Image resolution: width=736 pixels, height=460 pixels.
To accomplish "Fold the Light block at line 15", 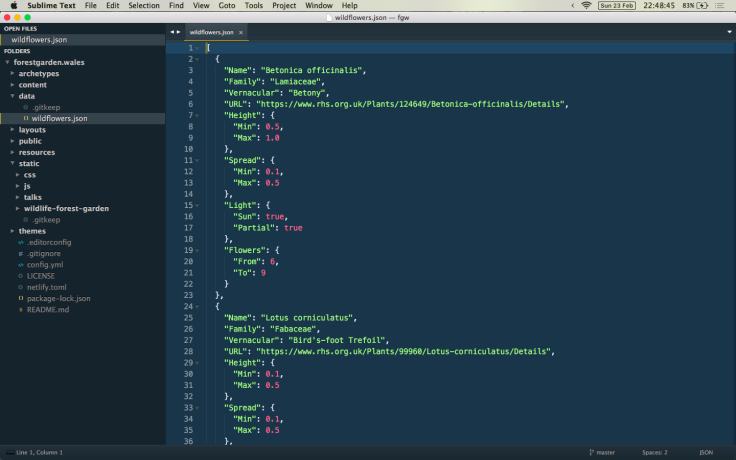I will click(197, 206).
